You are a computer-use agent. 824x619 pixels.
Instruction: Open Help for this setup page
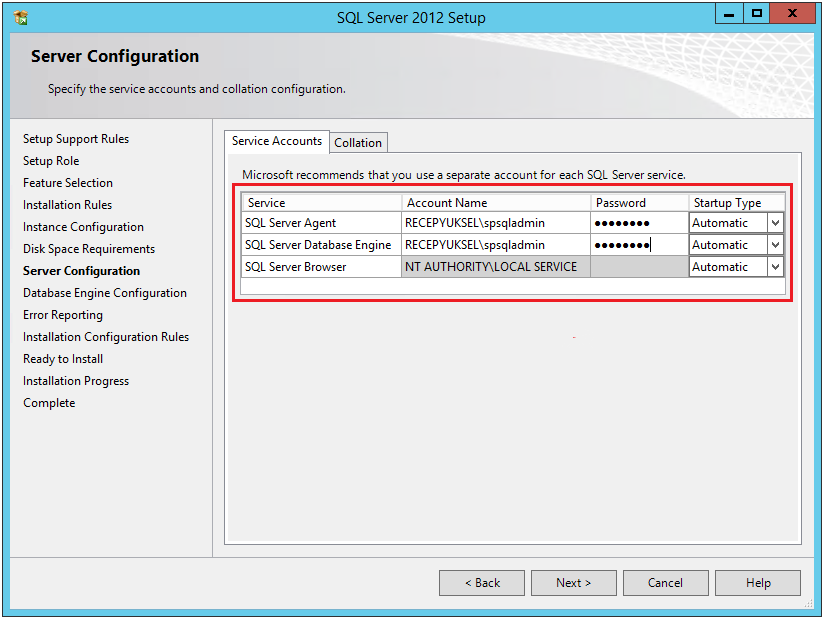[758, 583]
